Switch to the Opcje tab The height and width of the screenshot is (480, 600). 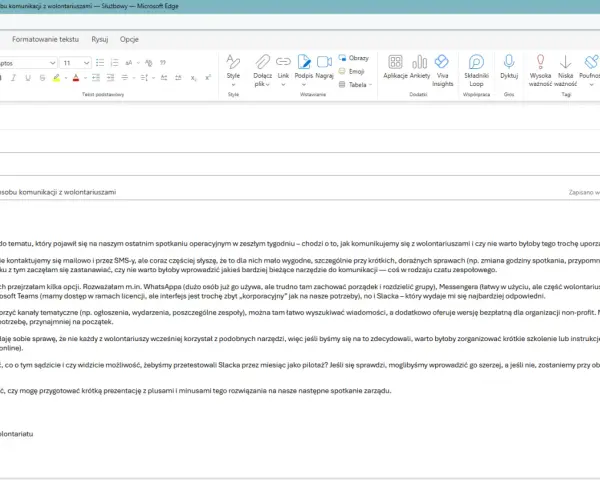[129, 39]
